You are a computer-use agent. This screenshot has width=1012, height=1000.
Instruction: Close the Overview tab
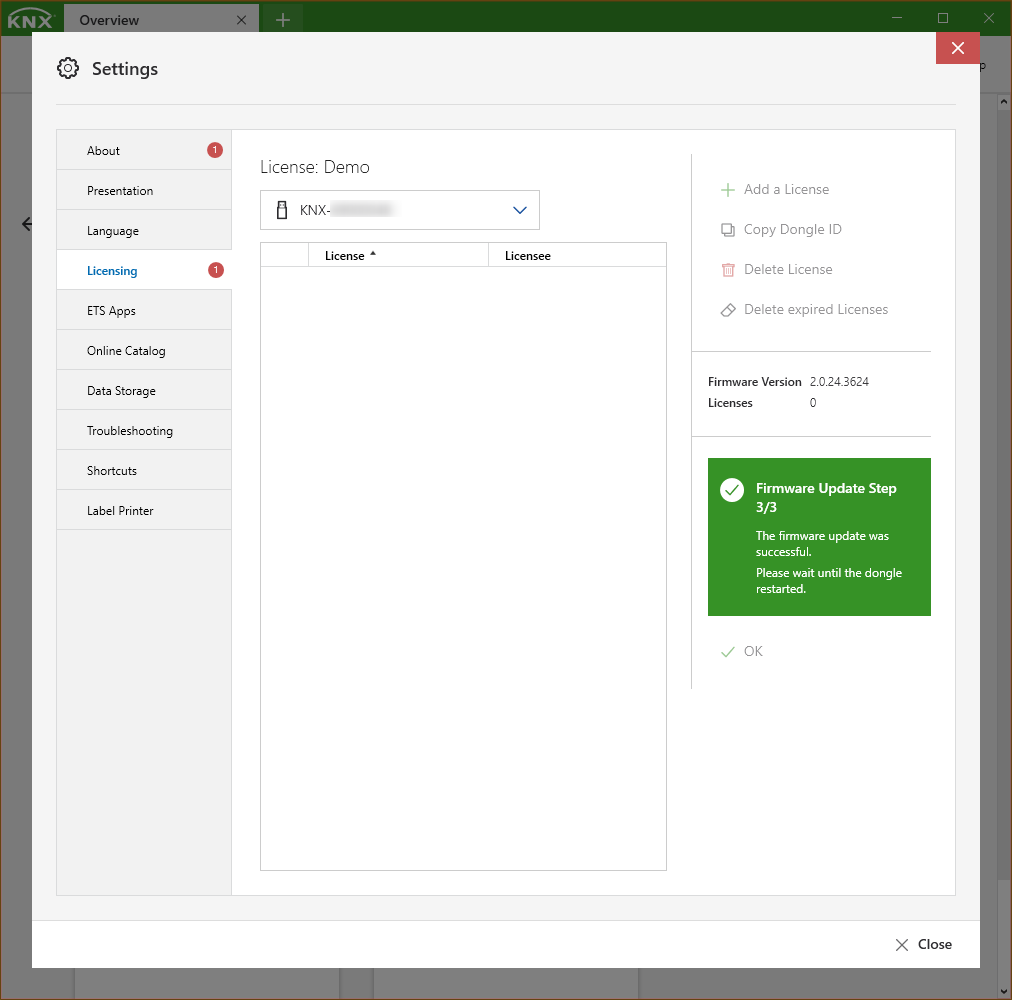[241, 20]
